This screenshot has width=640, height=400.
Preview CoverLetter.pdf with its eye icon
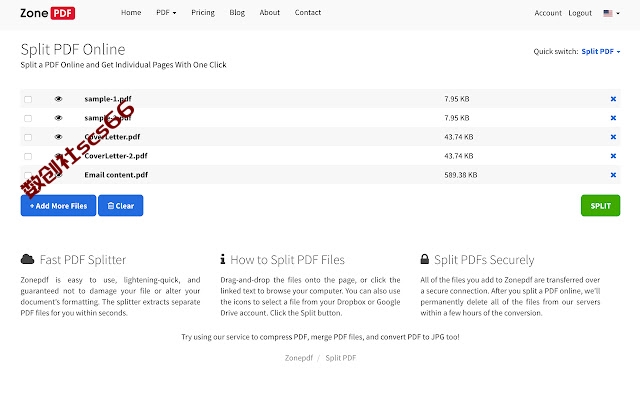pos(58,137)
